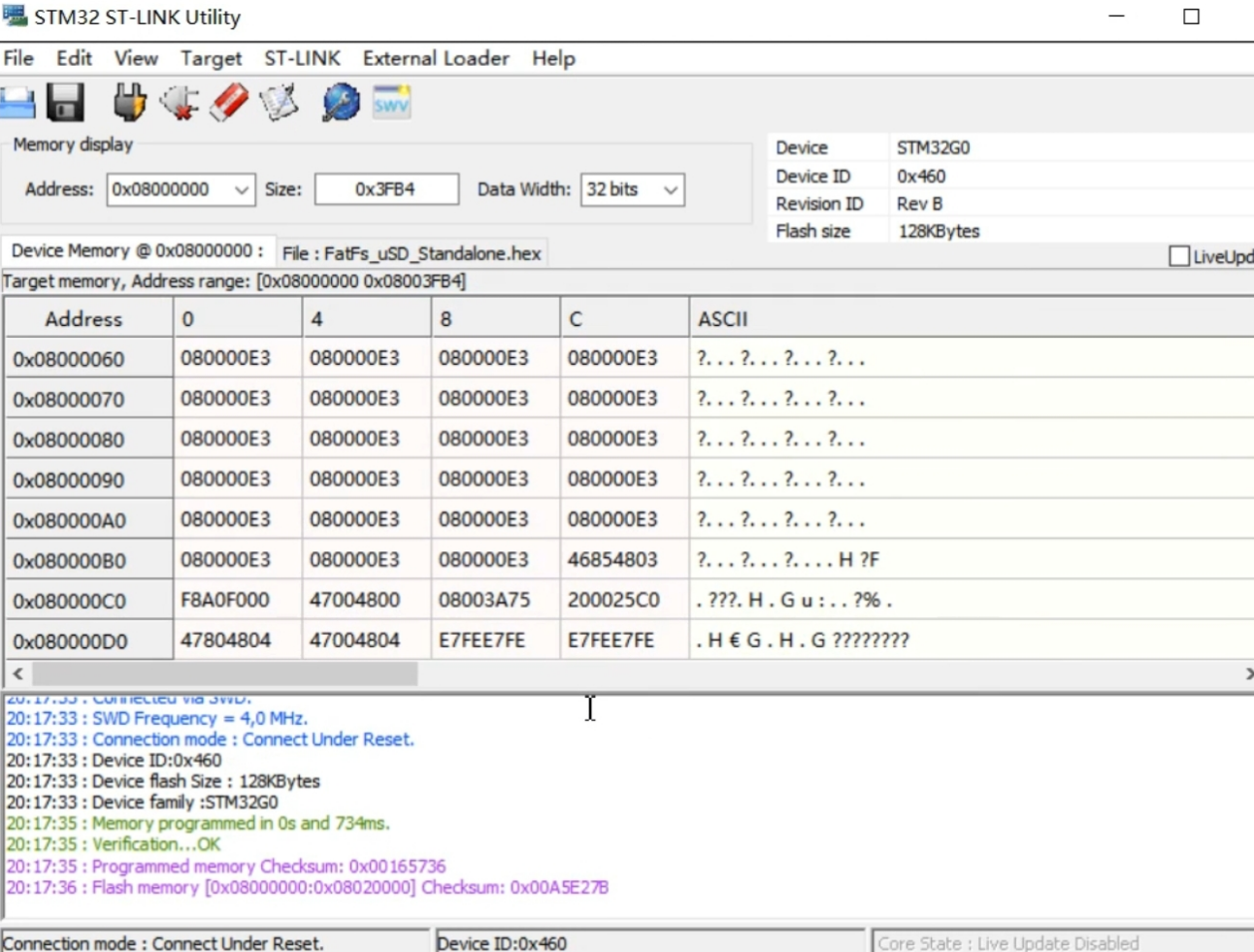Click memory cell 08003A75
This screenshot has height=952, width=1254.
click(x=496, y=601)
